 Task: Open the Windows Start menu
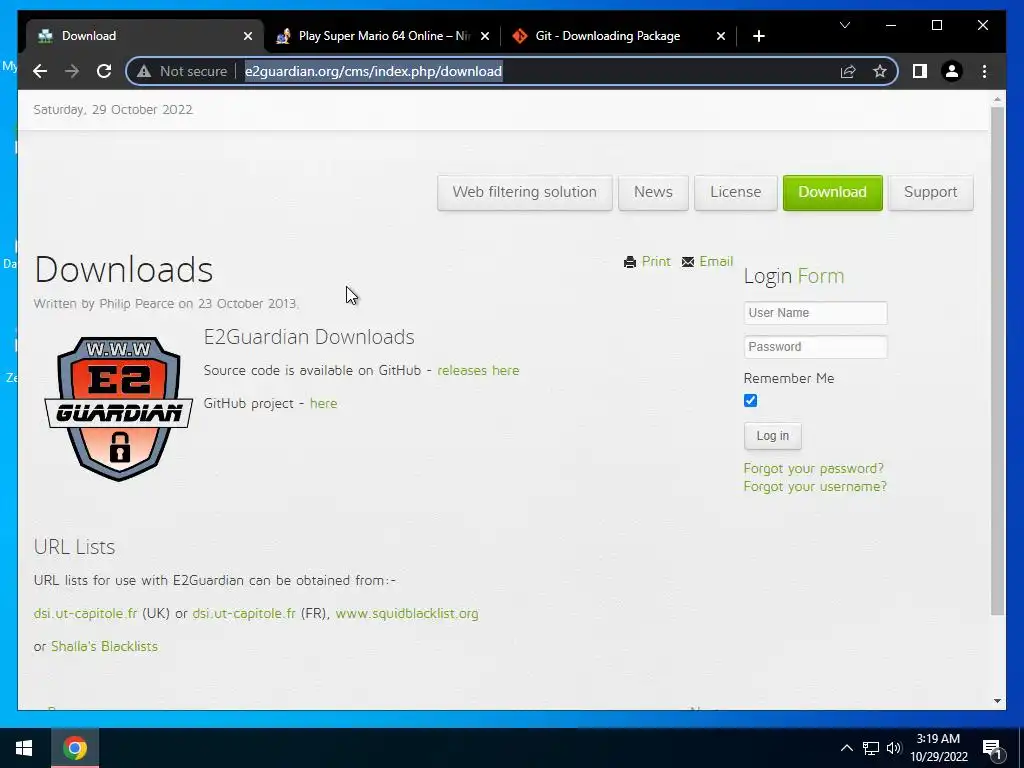[x=24, y=748]
